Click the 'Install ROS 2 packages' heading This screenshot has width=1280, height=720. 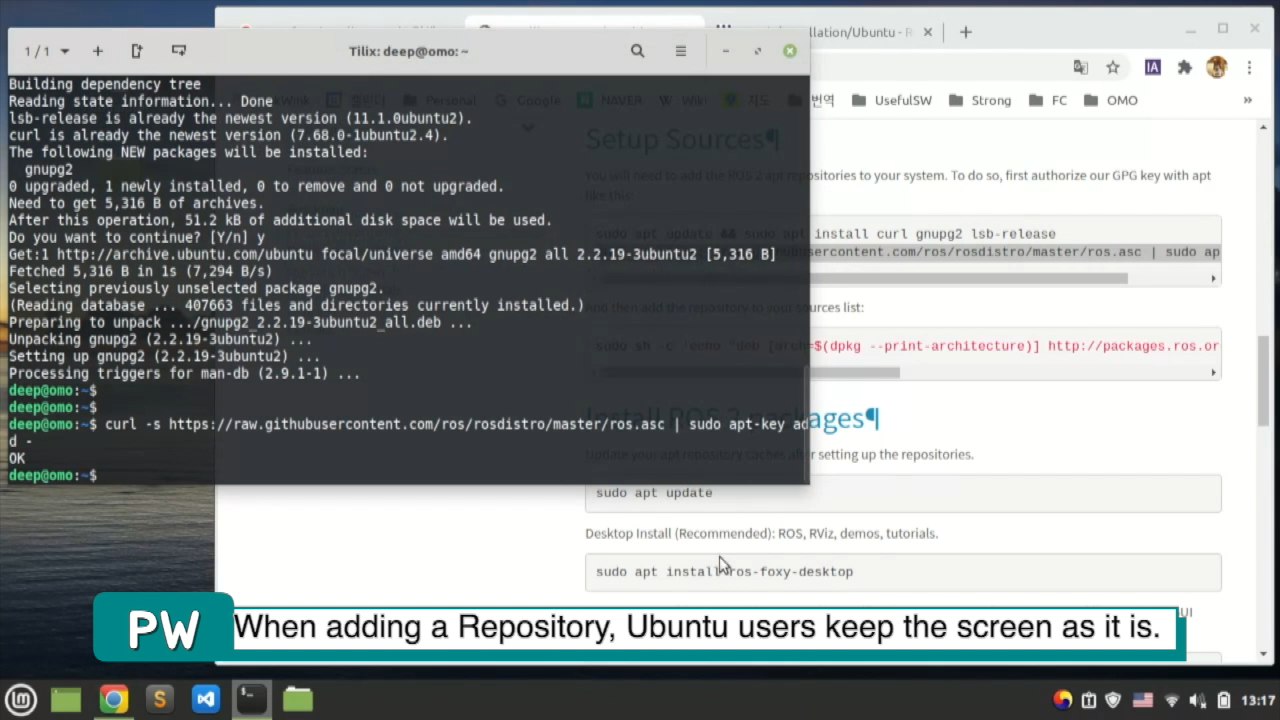point(731,418)
